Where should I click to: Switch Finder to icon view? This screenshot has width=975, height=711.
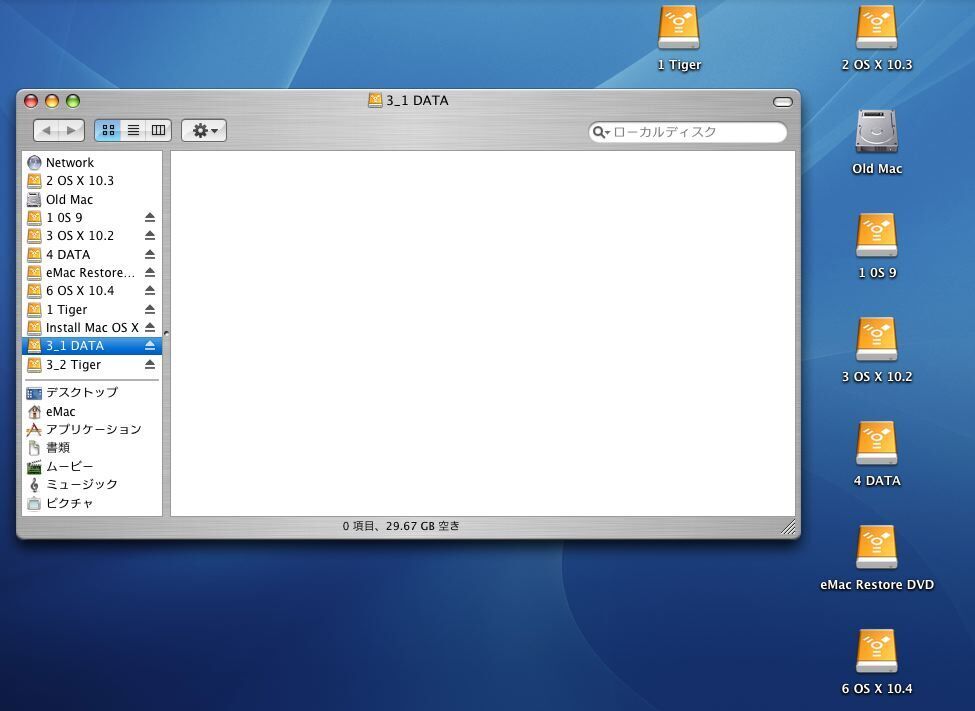(108, 130)
